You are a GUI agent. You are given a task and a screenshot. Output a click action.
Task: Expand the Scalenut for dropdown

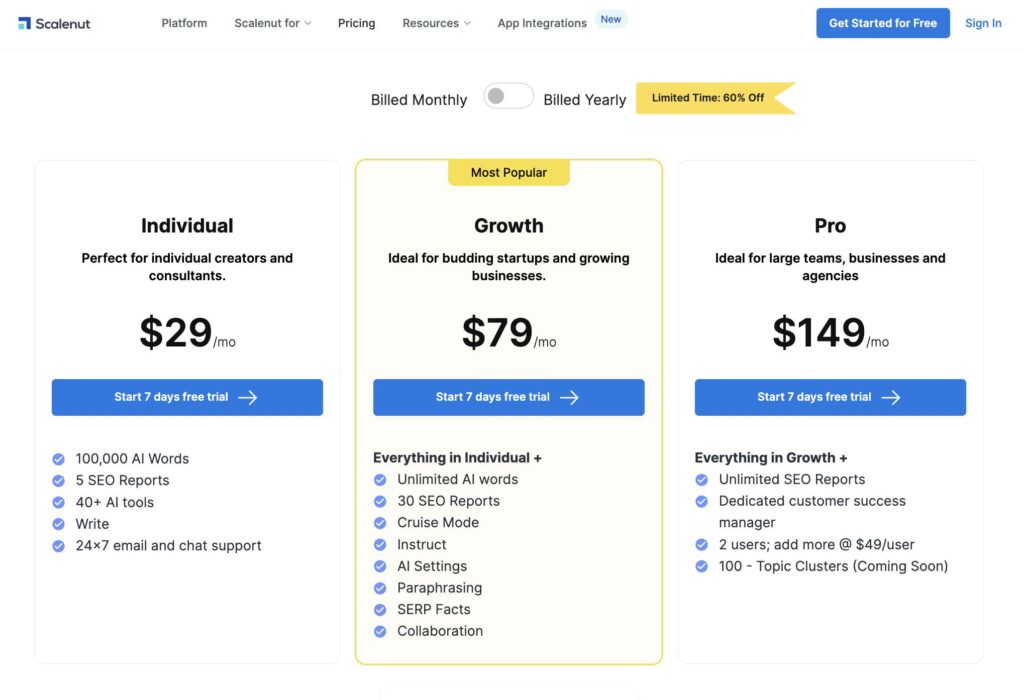tap(272, 24)
